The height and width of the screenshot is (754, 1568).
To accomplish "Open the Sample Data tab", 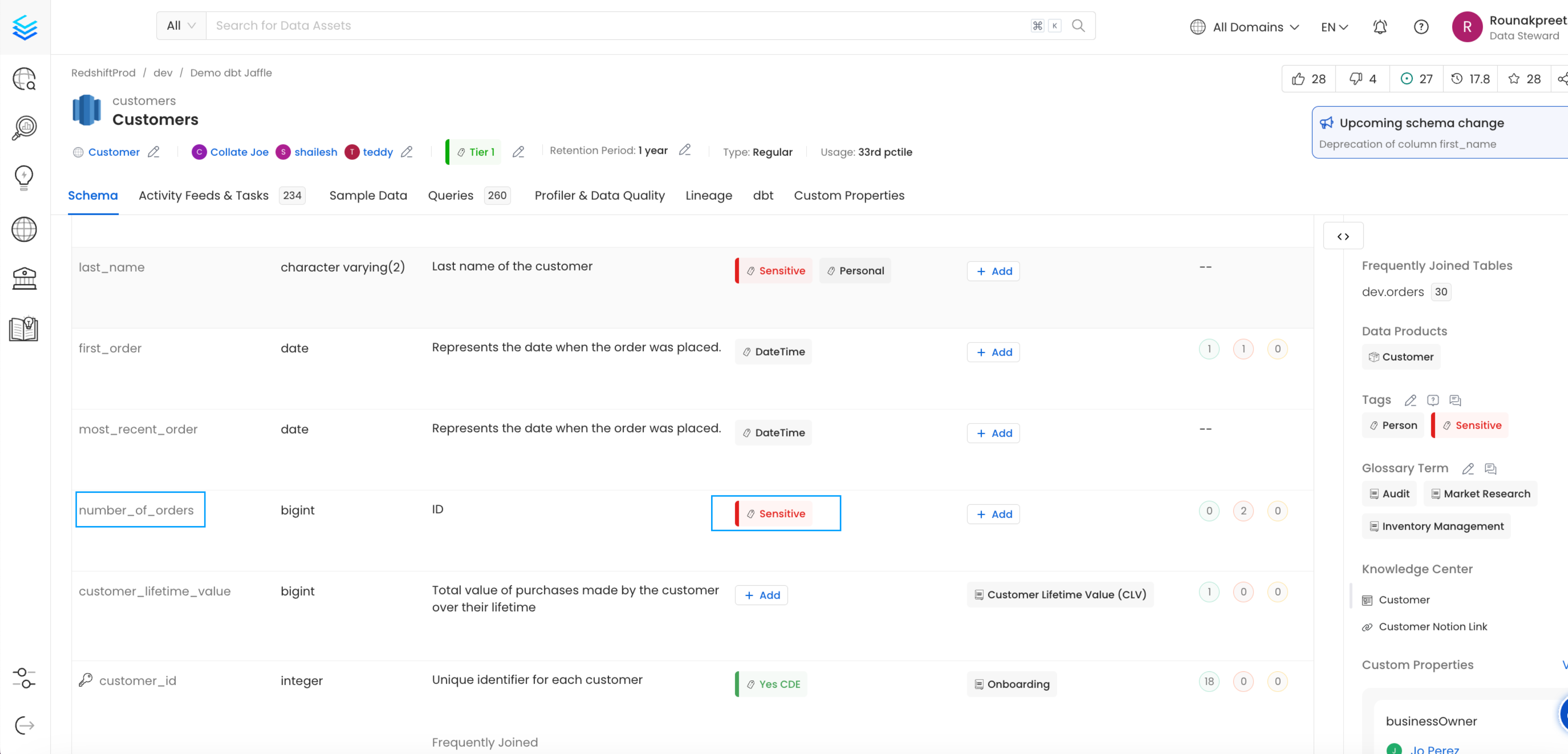I will (368, 195).
